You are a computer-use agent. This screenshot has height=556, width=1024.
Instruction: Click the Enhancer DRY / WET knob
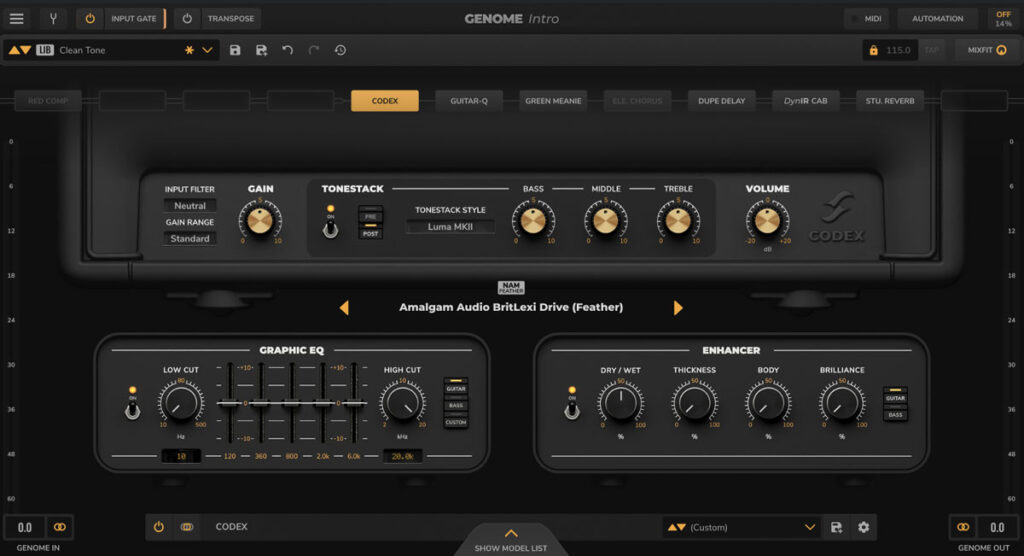(620, 403)
